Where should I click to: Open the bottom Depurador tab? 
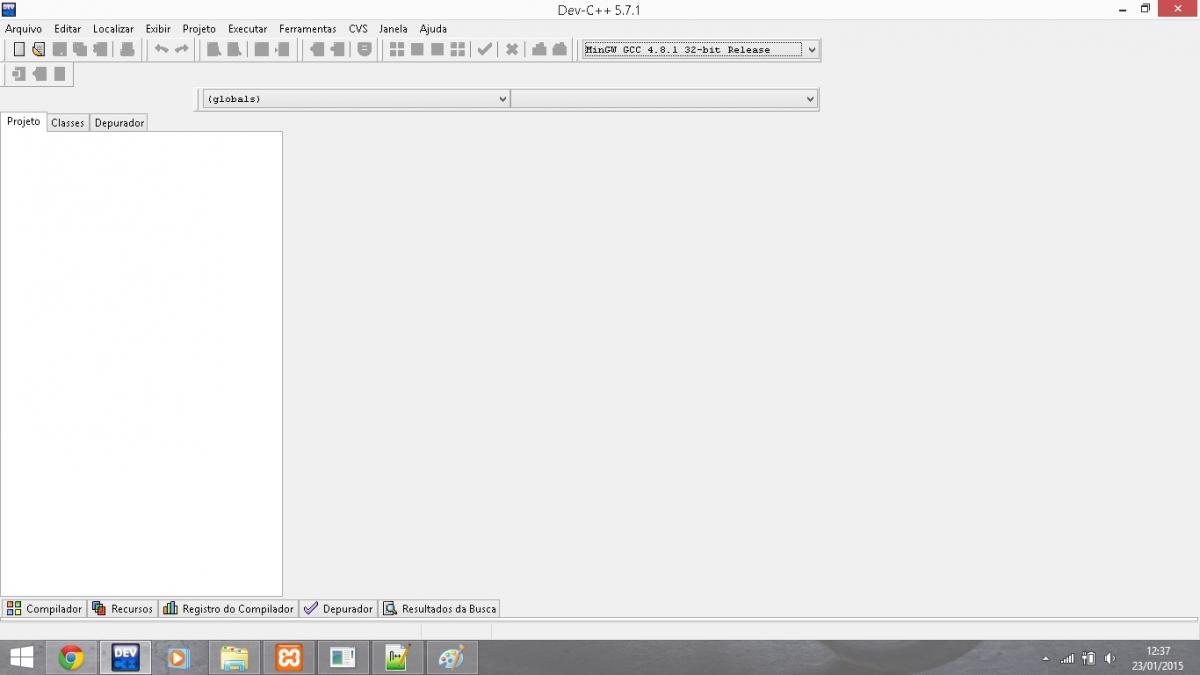pos(339,608)
